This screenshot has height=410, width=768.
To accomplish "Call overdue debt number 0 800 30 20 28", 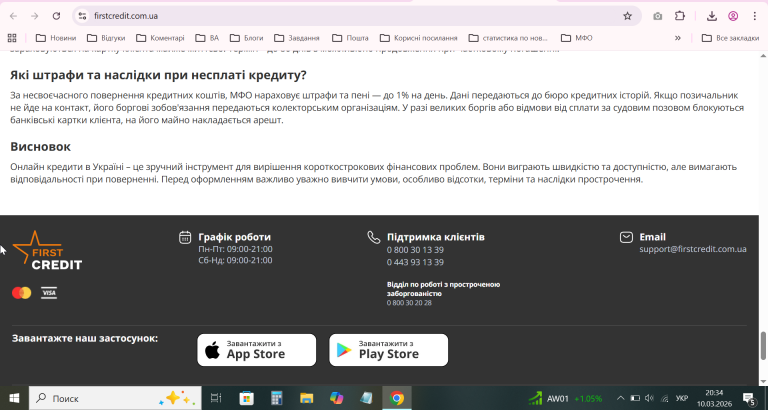I will tap(409, 303).
